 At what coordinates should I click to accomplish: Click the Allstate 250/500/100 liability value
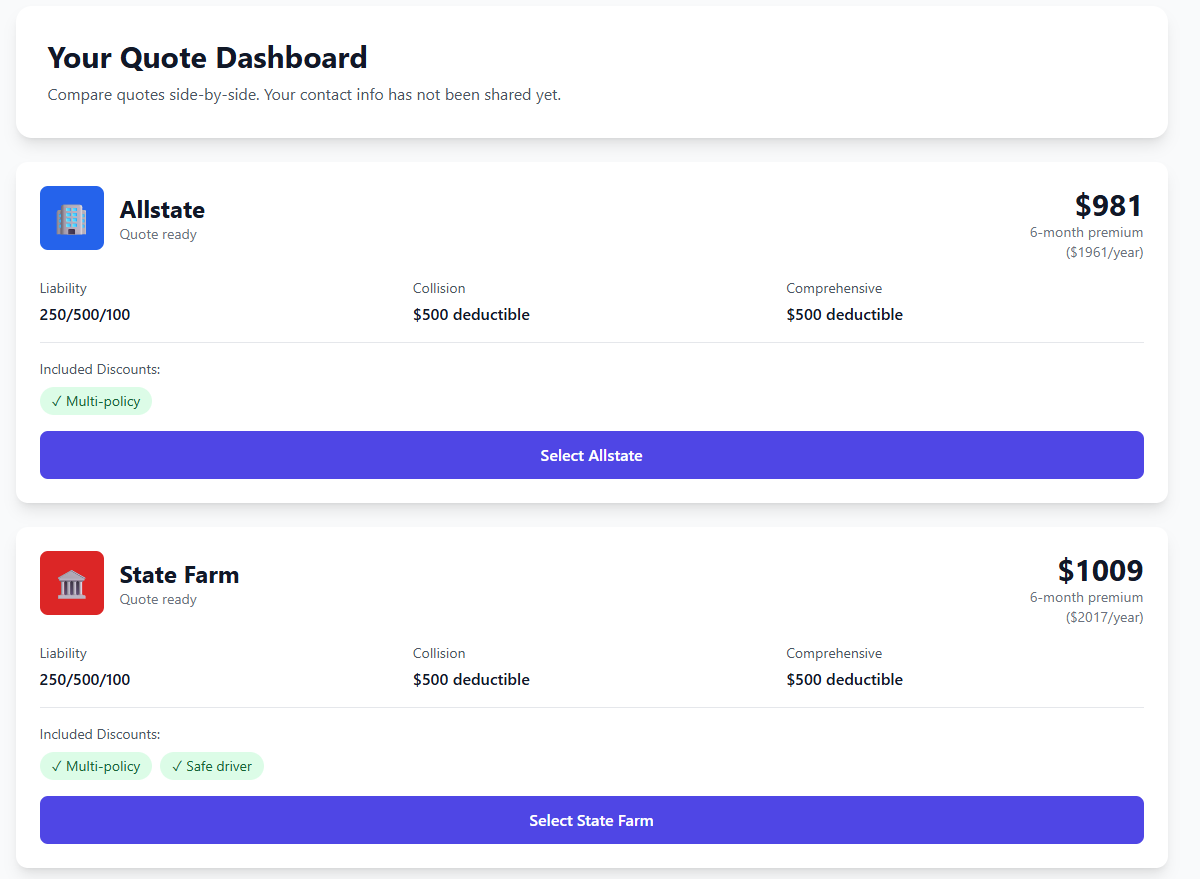coord(85,315)
